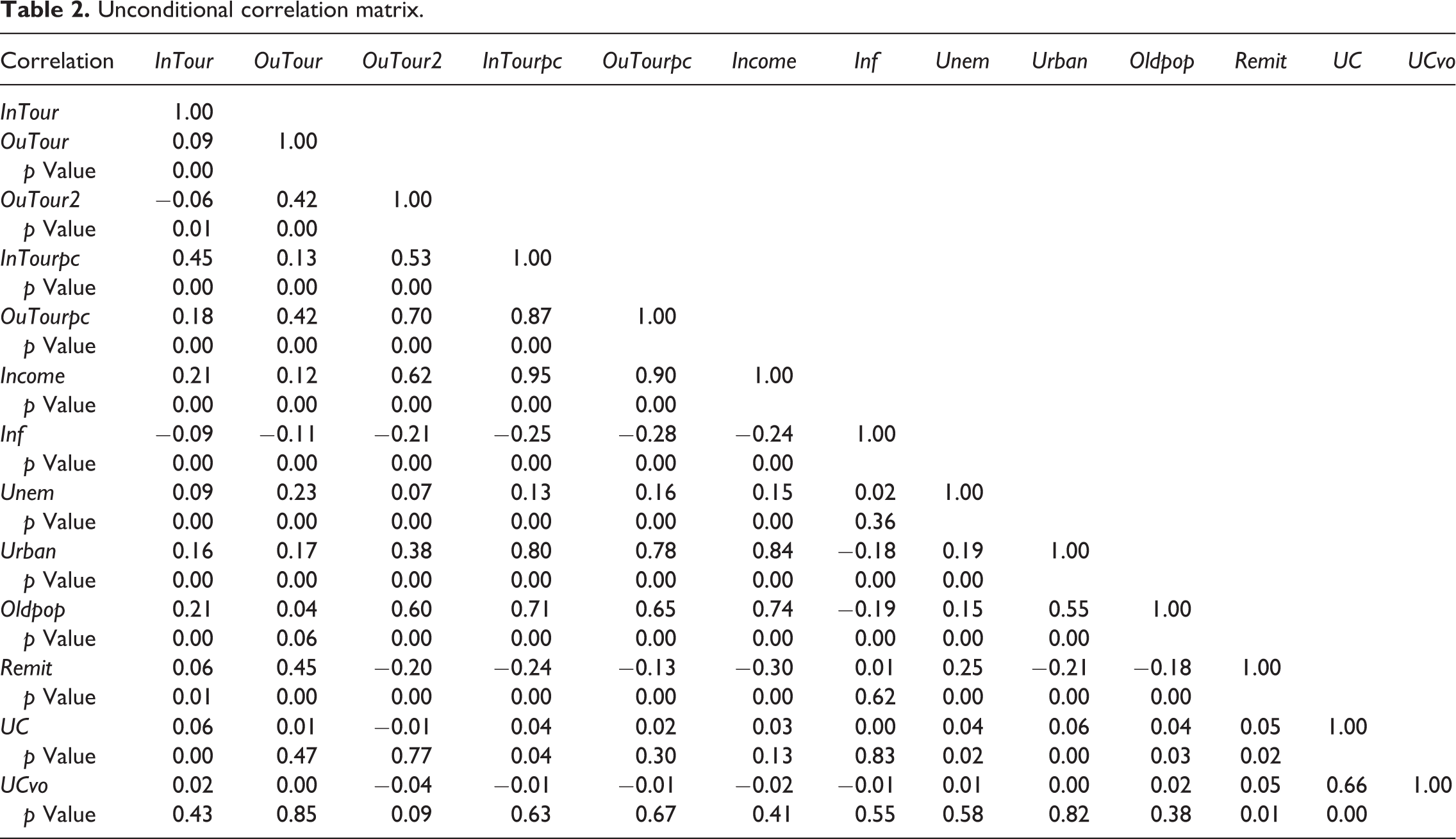Select the Unem row label

tap(27, 493)
